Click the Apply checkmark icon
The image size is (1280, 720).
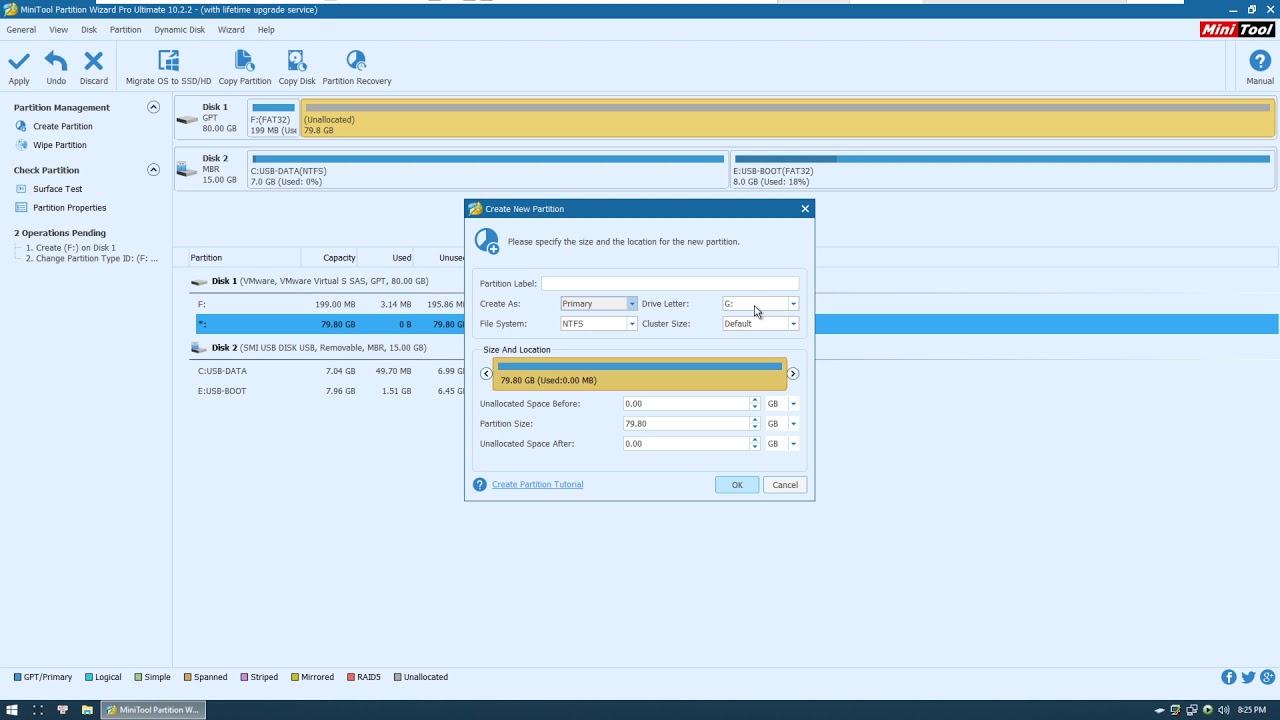coord(19,62)
